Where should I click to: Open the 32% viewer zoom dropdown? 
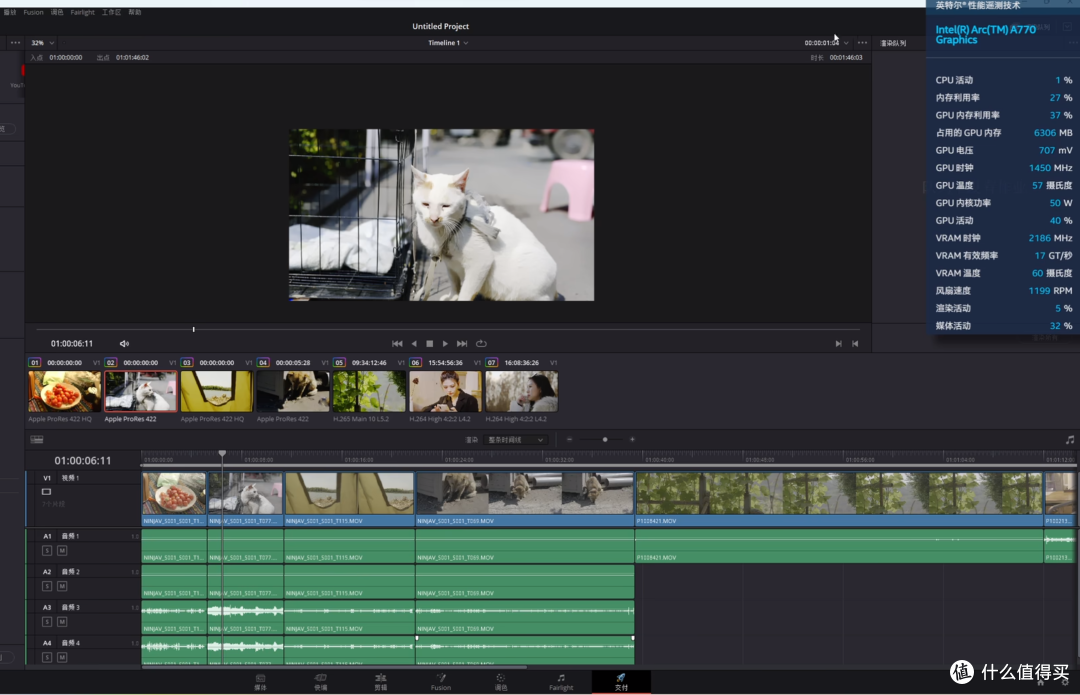[x=43, y=43]
